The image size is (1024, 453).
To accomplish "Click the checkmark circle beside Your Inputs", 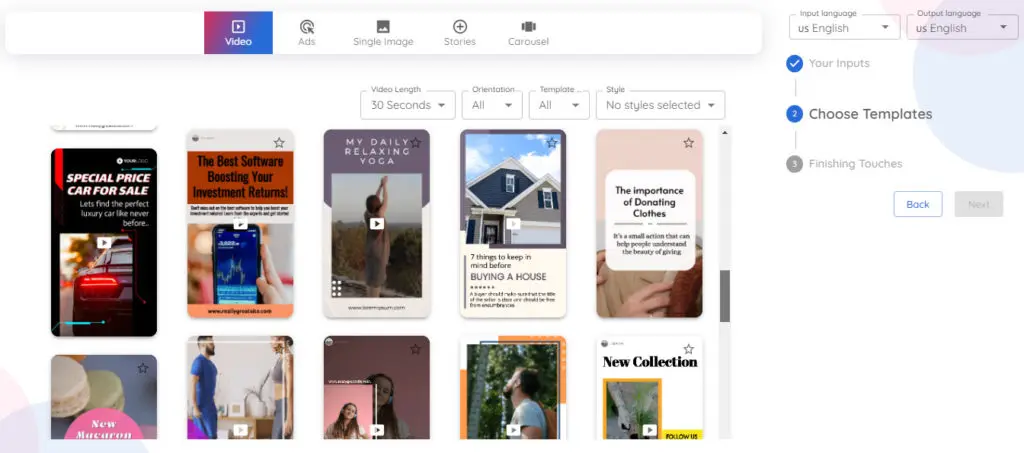I will pos(794,63).
